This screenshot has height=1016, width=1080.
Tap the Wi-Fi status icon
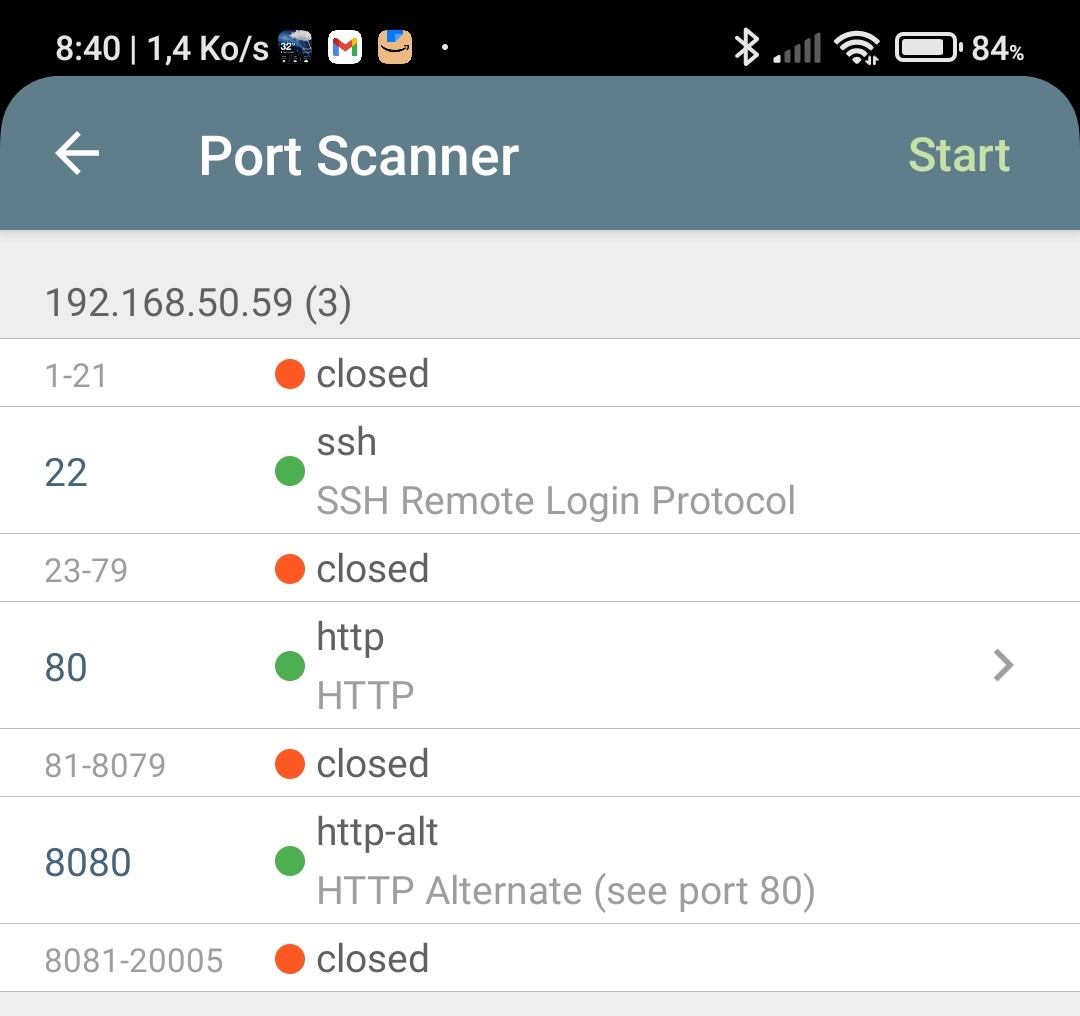point(857,47)
